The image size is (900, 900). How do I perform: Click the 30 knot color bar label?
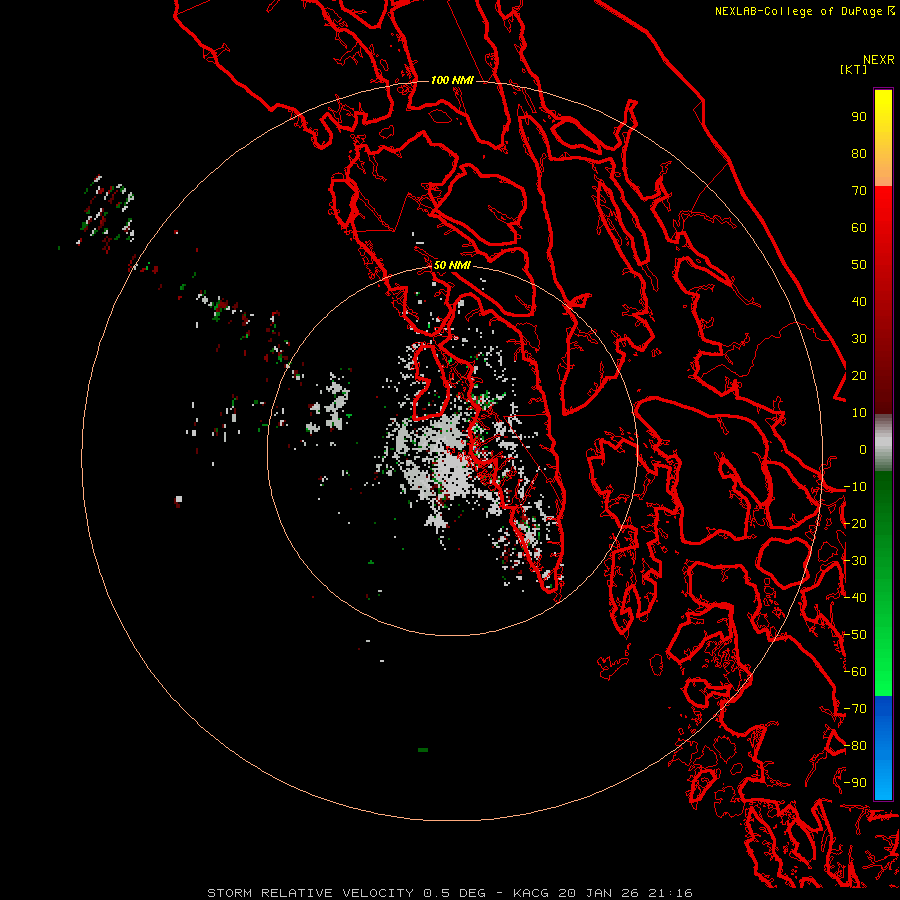pos(859,339)
